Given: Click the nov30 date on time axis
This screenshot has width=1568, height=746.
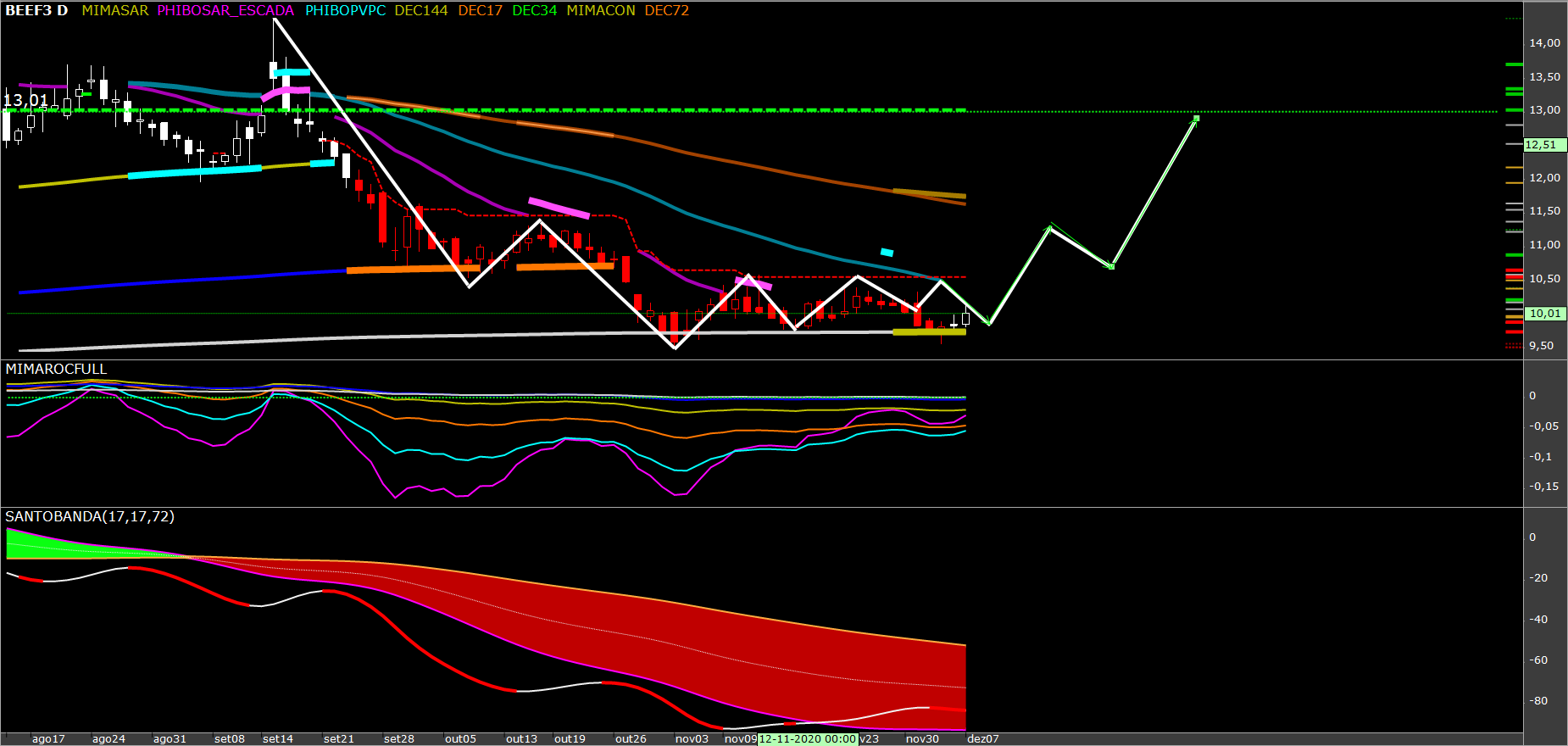Looking at the screenshot, I should pos(922,739).
